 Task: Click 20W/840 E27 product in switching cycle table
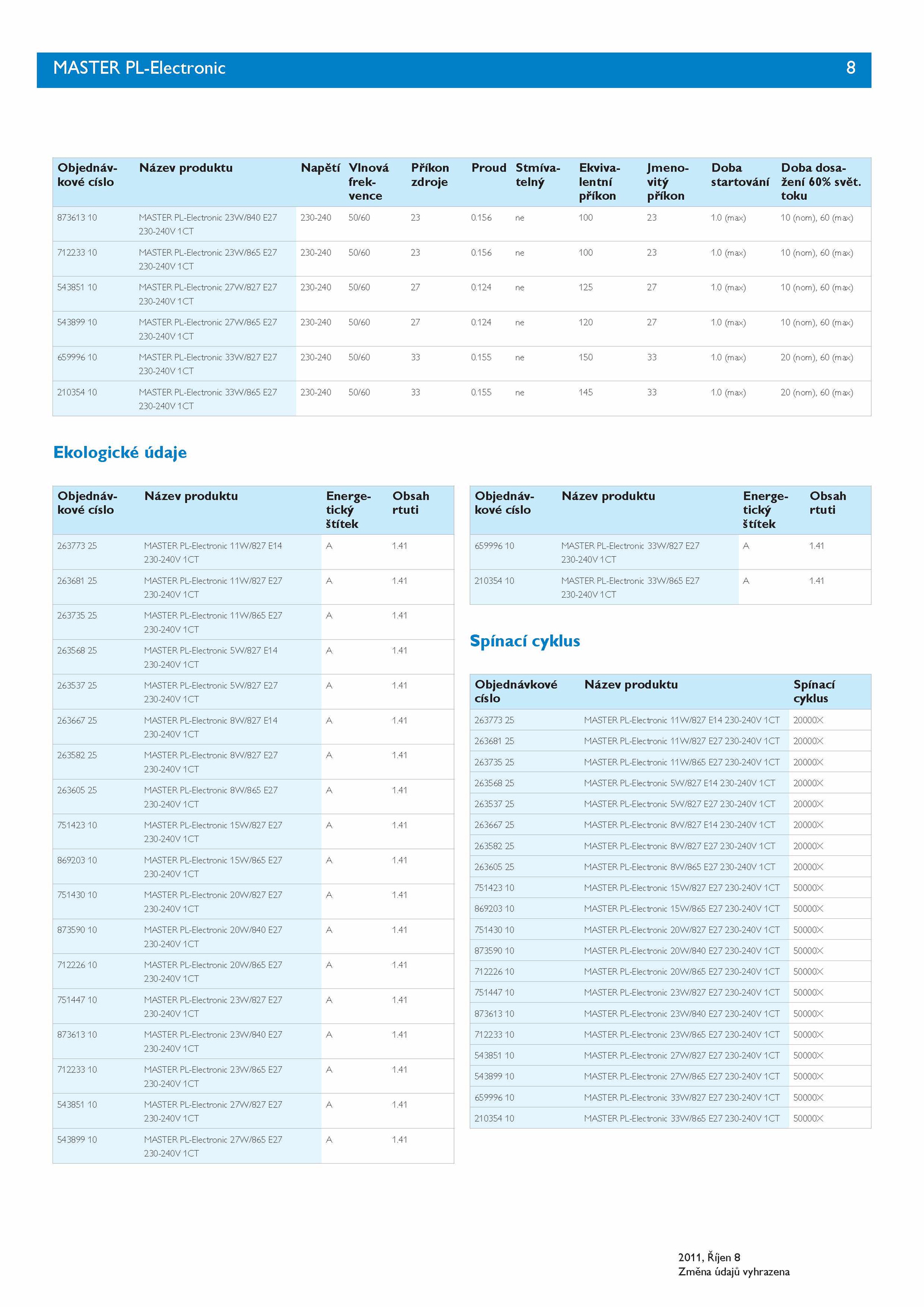(x=681, y=951)
